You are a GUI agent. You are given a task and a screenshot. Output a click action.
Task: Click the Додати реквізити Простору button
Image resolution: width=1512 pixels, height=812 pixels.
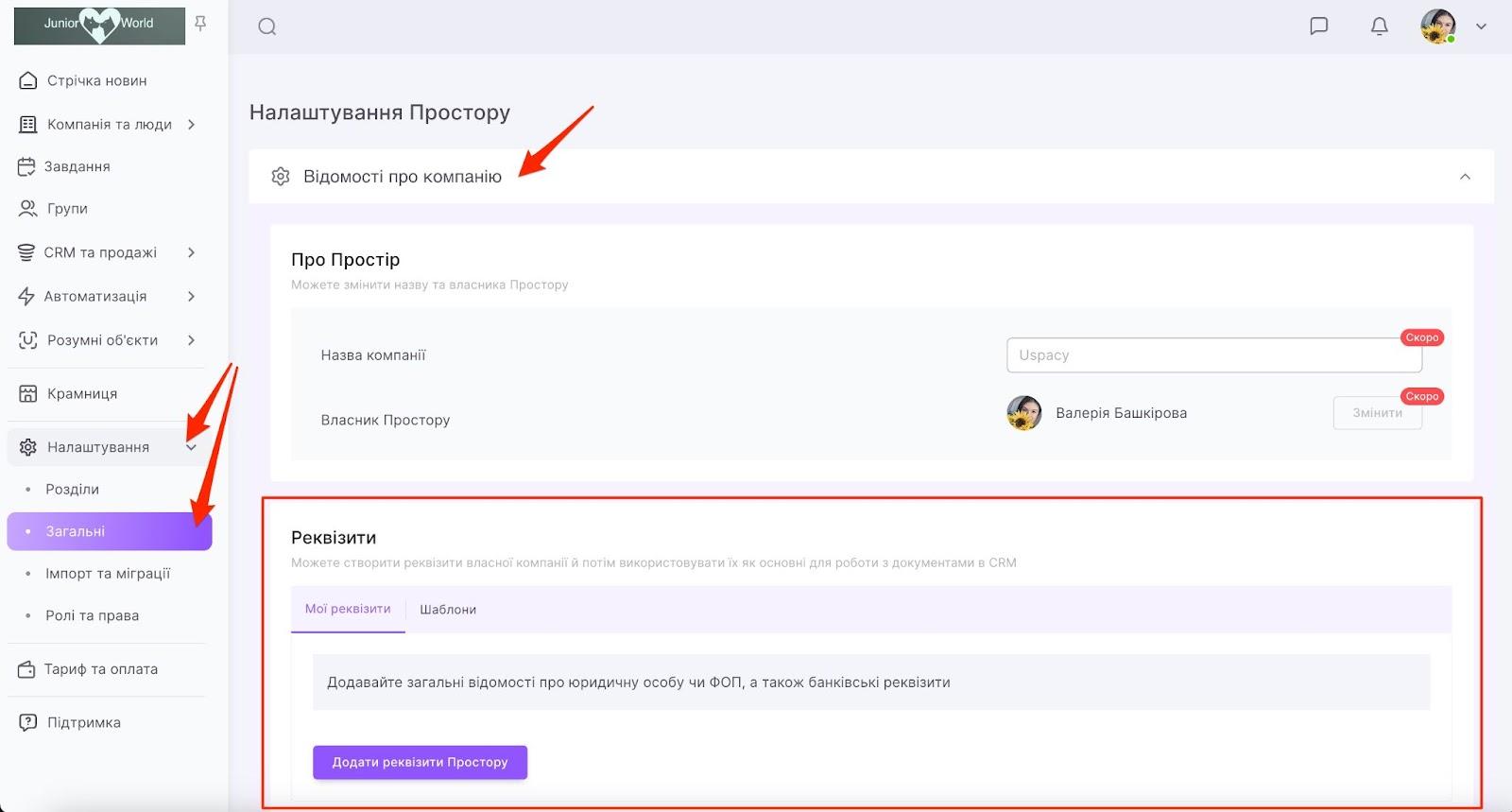420,762
